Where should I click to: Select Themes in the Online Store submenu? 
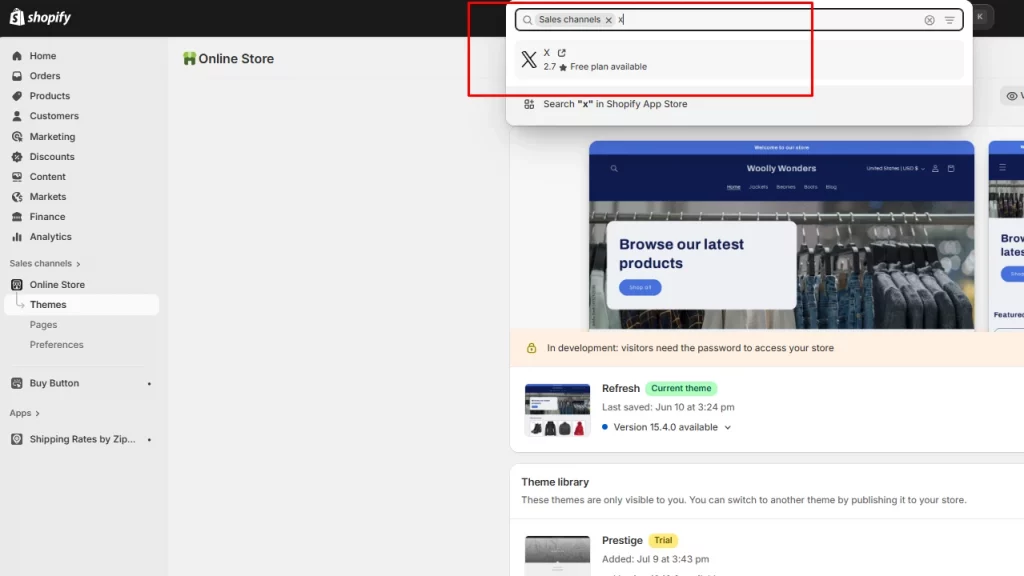tap(48, 305)
